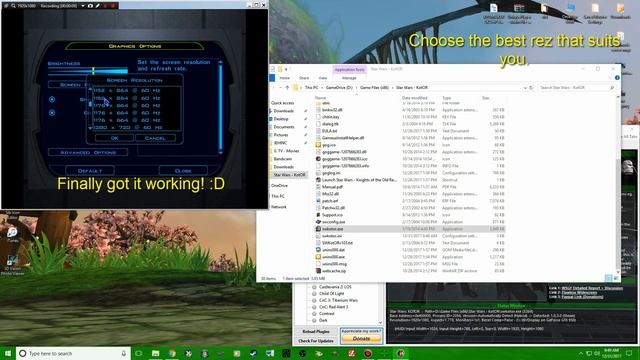Open the Explorer View ribbon tab

[323, 78]
